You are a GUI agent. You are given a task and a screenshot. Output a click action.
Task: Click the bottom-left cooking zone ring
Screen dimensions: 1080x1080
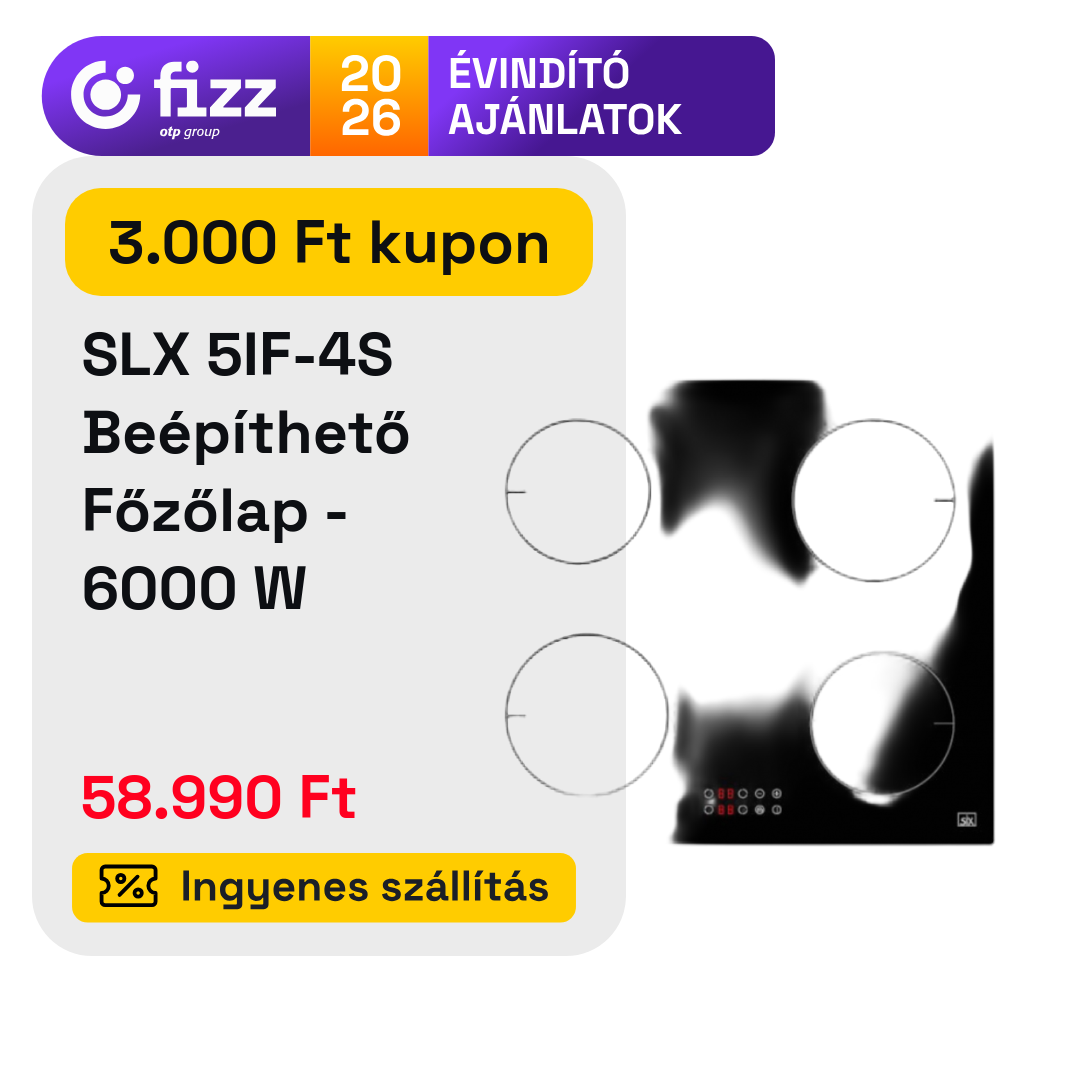(587, 715)
